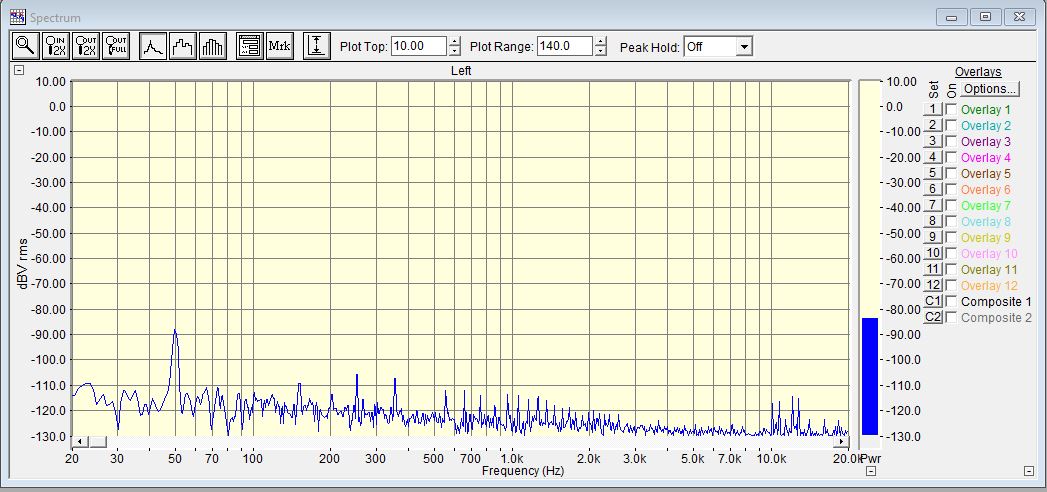Turn on Composite 2 checkbox
1047x492 pixels.
pyautogui.click(x=951, y=318)
